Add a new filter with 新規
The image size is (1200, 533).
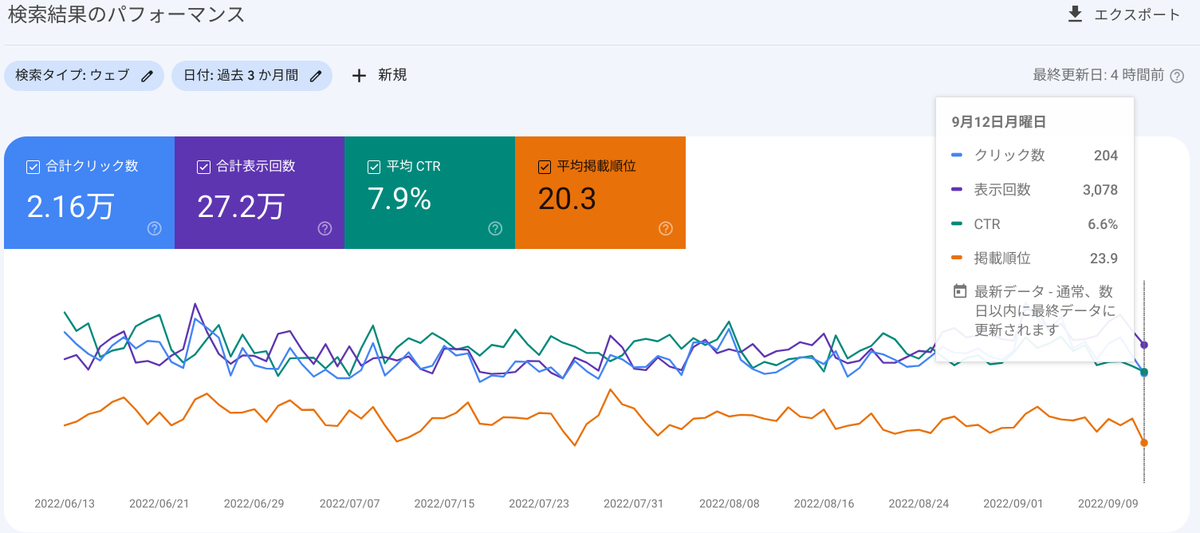[379, 75]
